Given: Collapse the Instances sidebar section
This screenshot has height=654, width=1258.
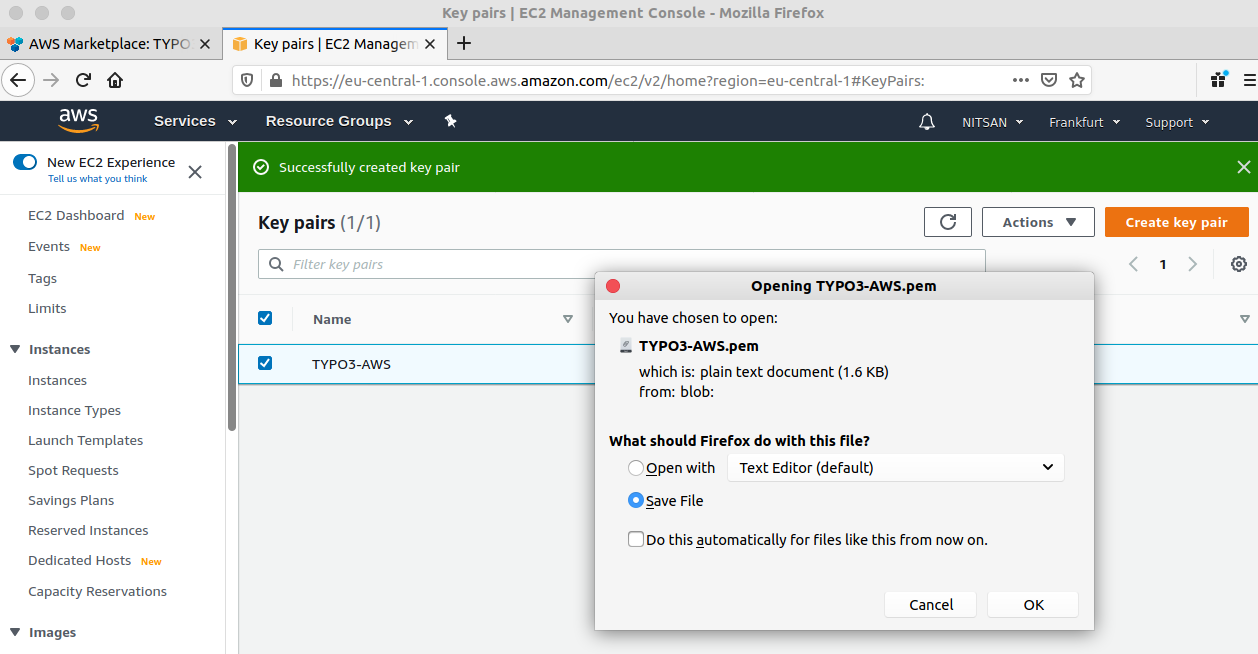Looking at the screenshot, I should [15, 349].
